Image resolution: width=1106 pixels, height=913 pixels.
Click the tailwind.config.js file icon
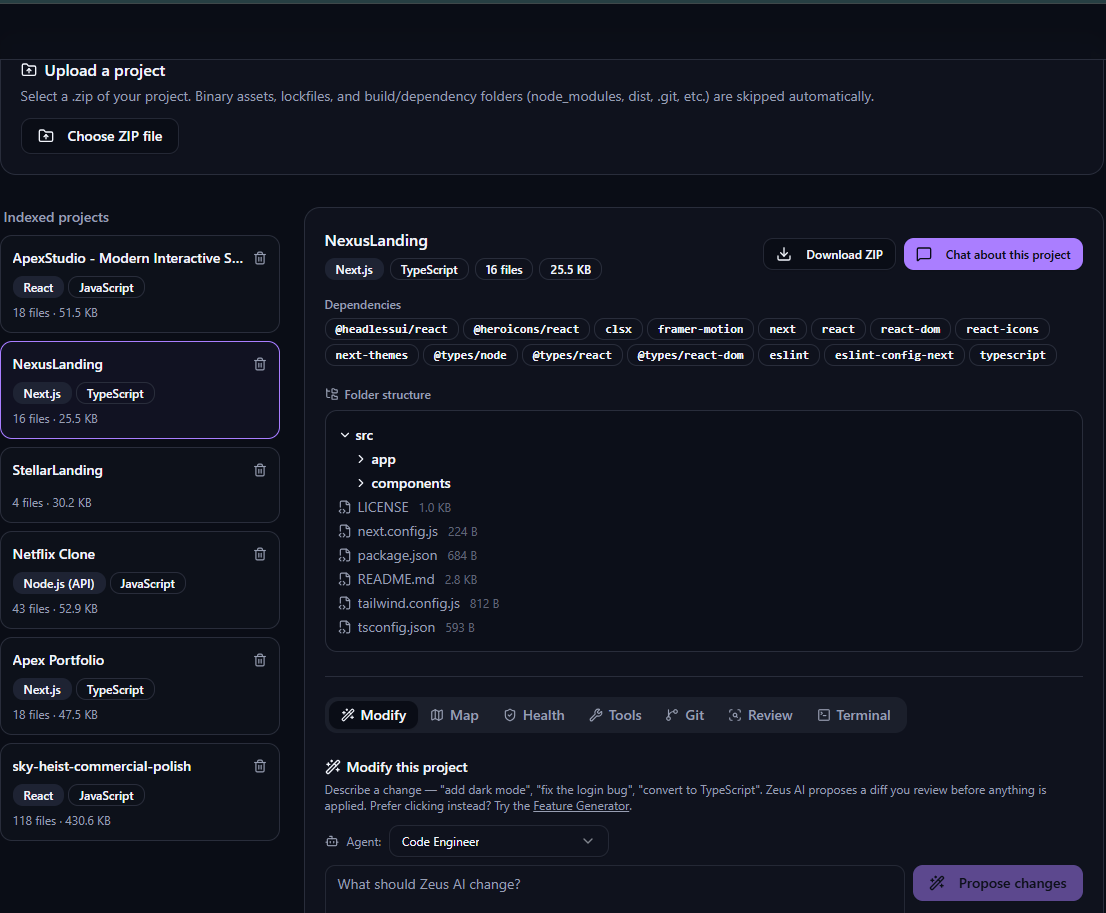point(344,603)
